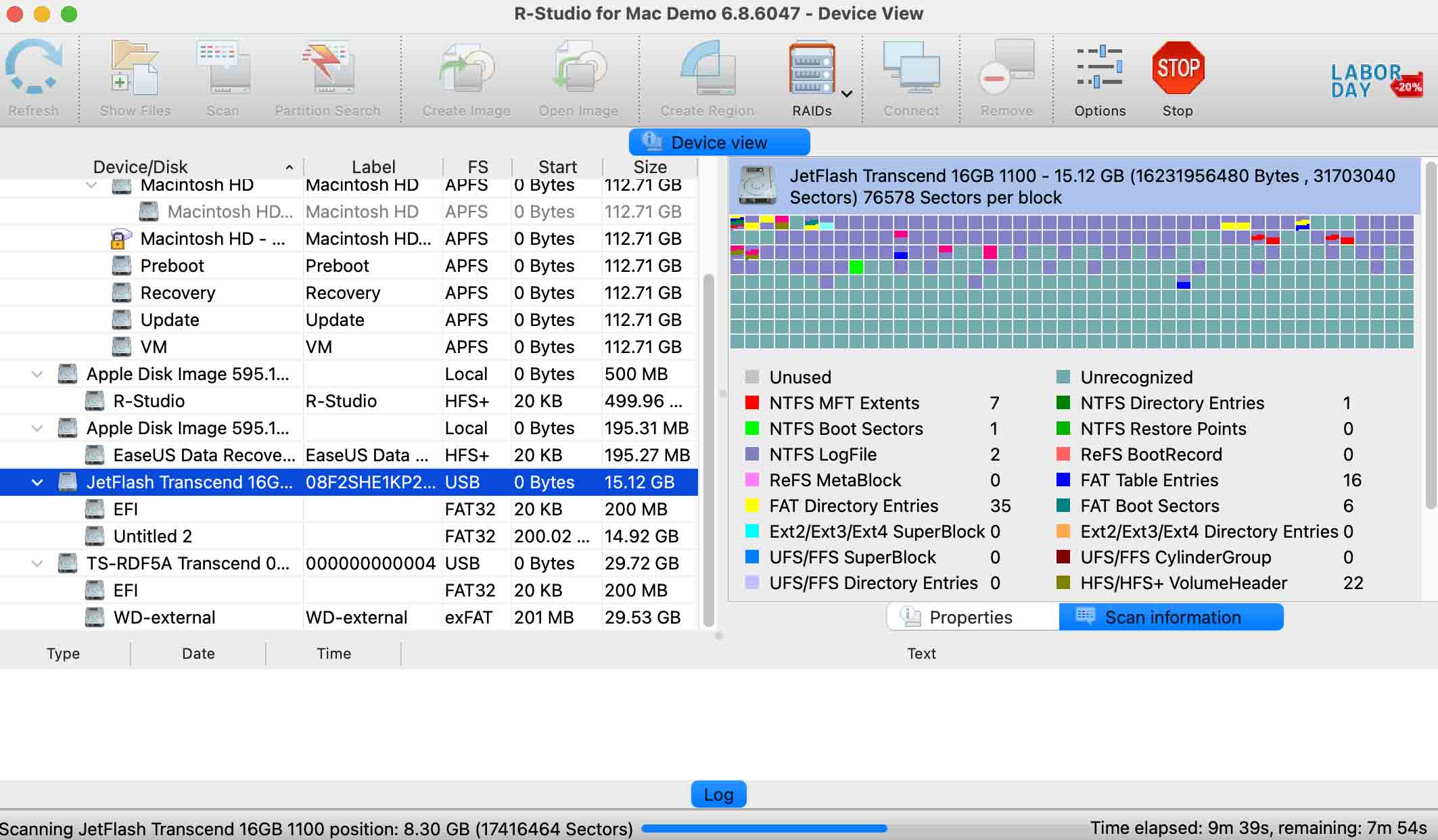Collapse the Apple Disk Image 195.31 MB
The image size is (1438, 840).
pos(37,428)
